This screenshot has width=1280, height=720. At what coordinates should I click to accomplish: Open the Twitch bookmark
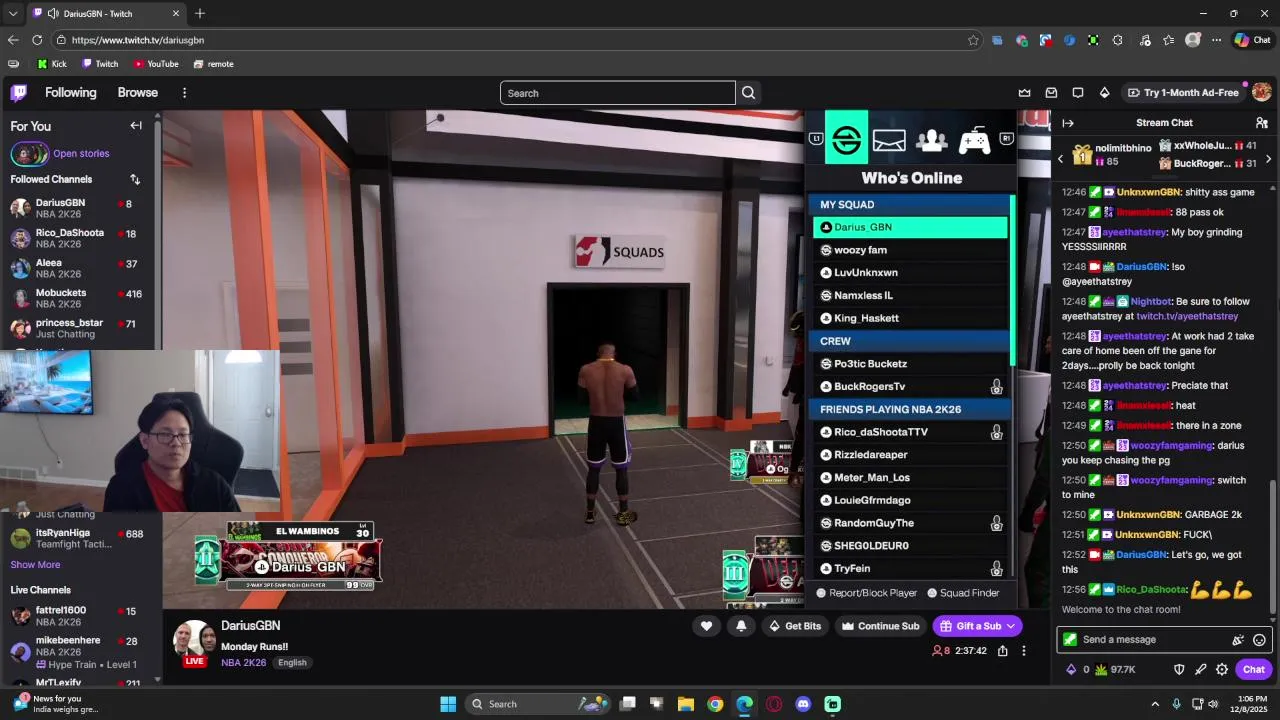100,64
